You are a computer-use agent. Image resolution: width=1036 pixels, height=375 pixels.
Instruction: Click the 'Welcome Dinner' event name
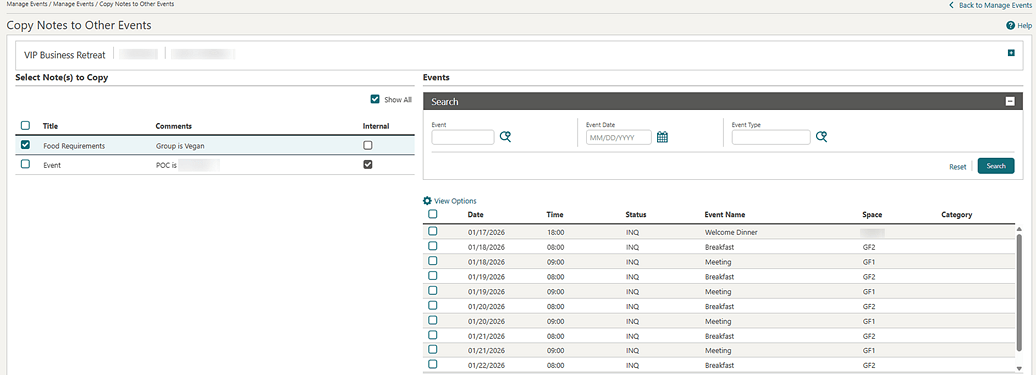(731, 232)
